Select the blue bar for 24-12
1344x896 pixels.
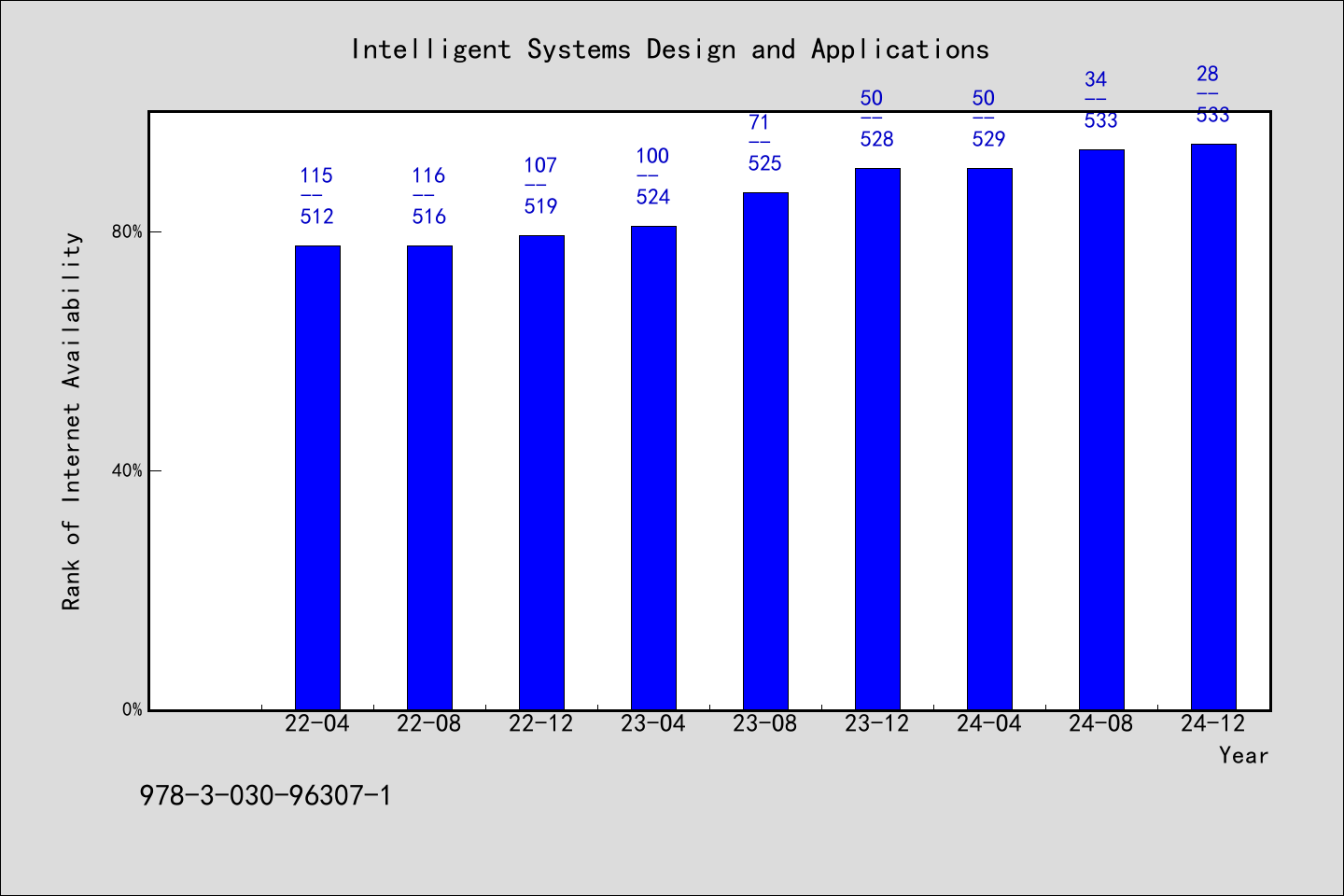click(1213, 427)
